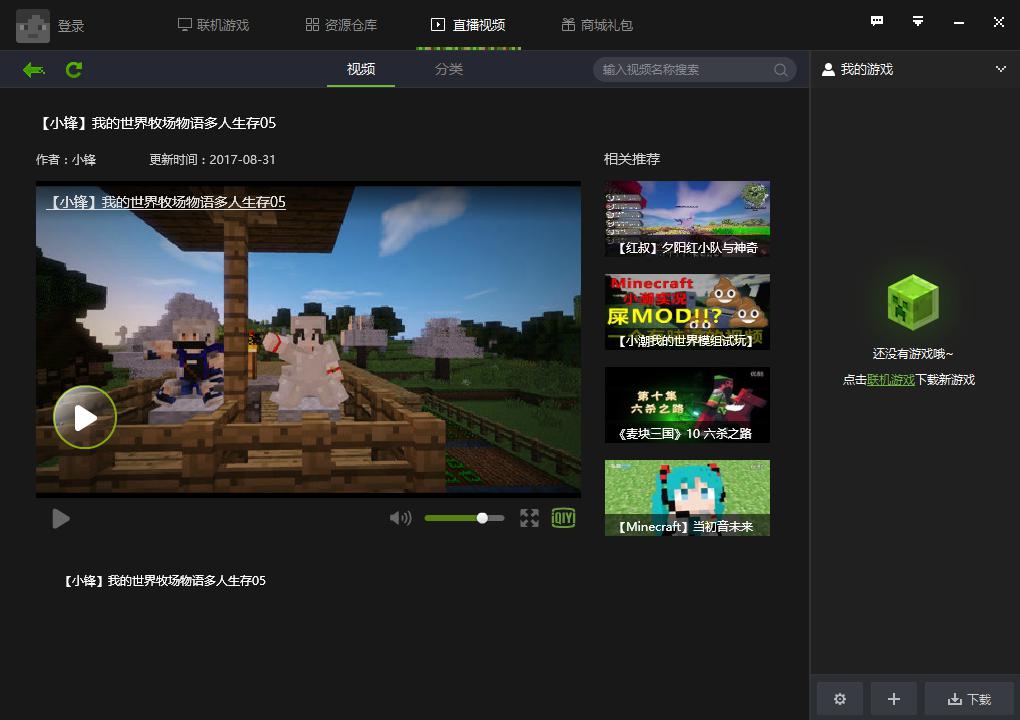
Task: Minimize the launcher window
Action: coord(959,23)
